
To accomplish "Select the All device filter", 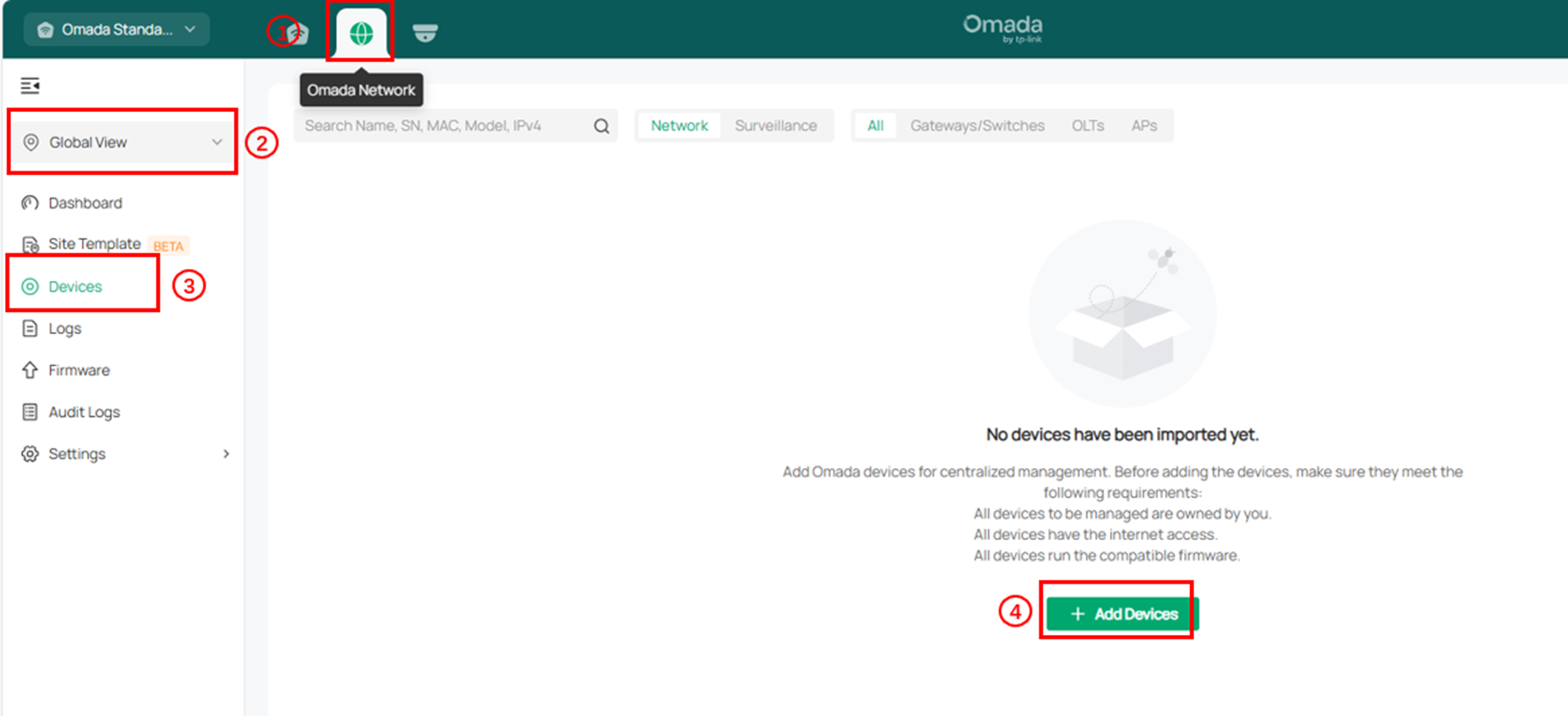I will point(876,126).
